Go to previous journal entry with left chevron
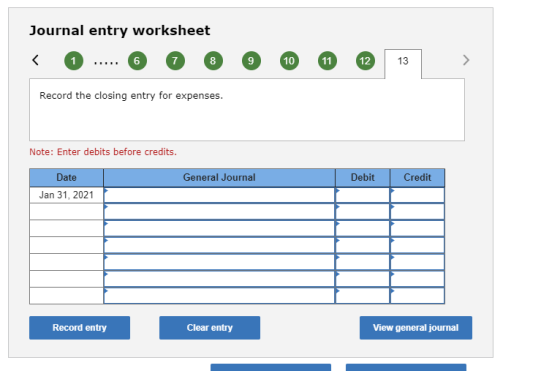This screenshot has height=371, width=560. click(35, 60)
